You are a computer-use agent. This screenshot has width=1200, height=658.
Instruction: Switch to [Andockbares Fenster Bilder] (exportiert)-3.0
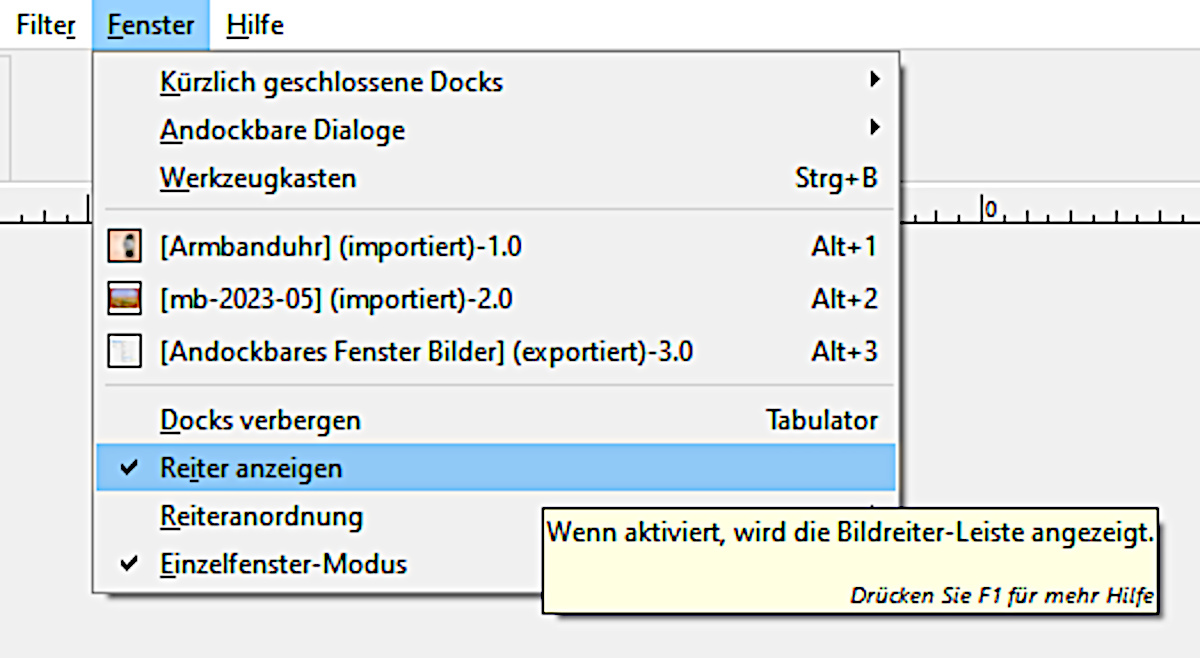tap(427, 352)
